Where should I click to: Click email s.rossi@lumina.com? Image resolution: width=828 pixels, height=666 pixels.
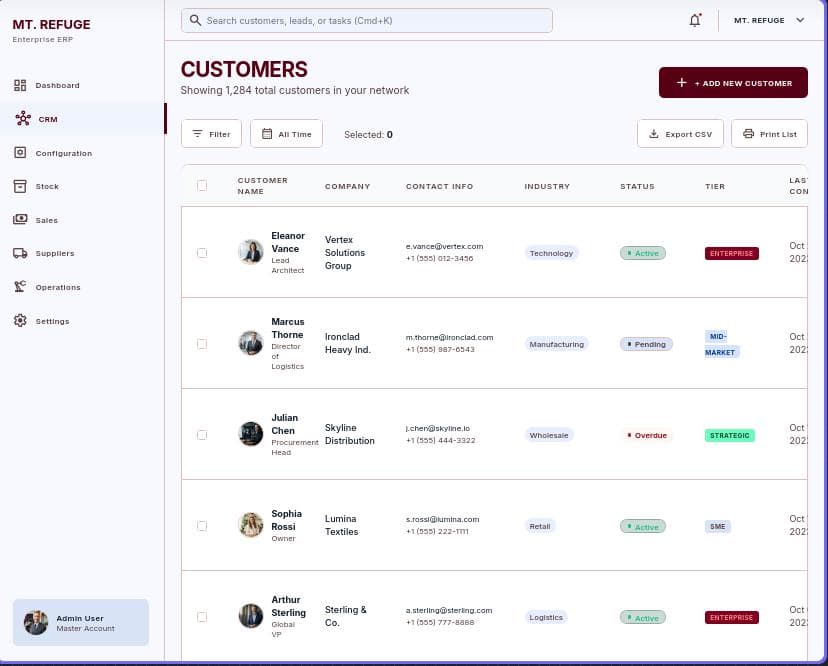pyautogui.click(x=443, y=519)
